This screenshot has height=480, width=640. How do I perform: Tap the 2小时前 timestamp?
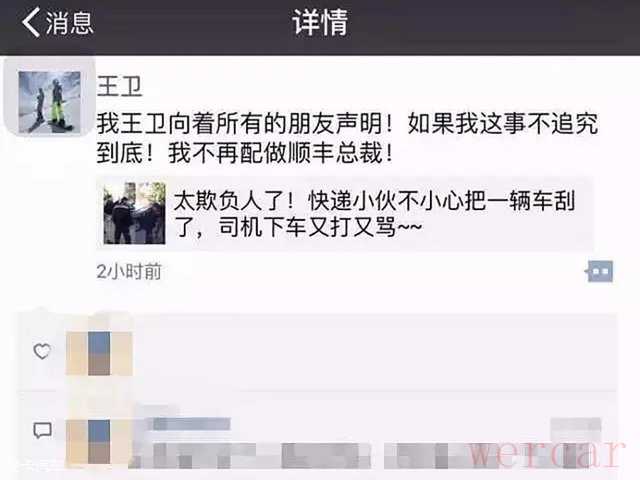click(129, 271)
